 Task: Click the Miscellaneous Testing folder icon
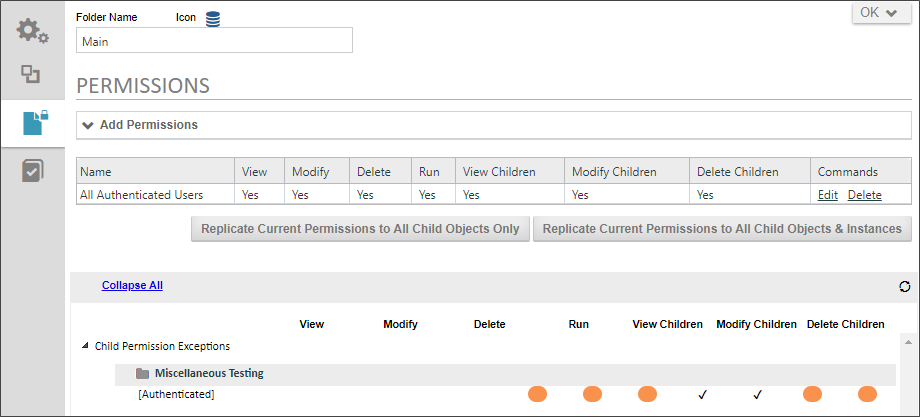[142, 374]
